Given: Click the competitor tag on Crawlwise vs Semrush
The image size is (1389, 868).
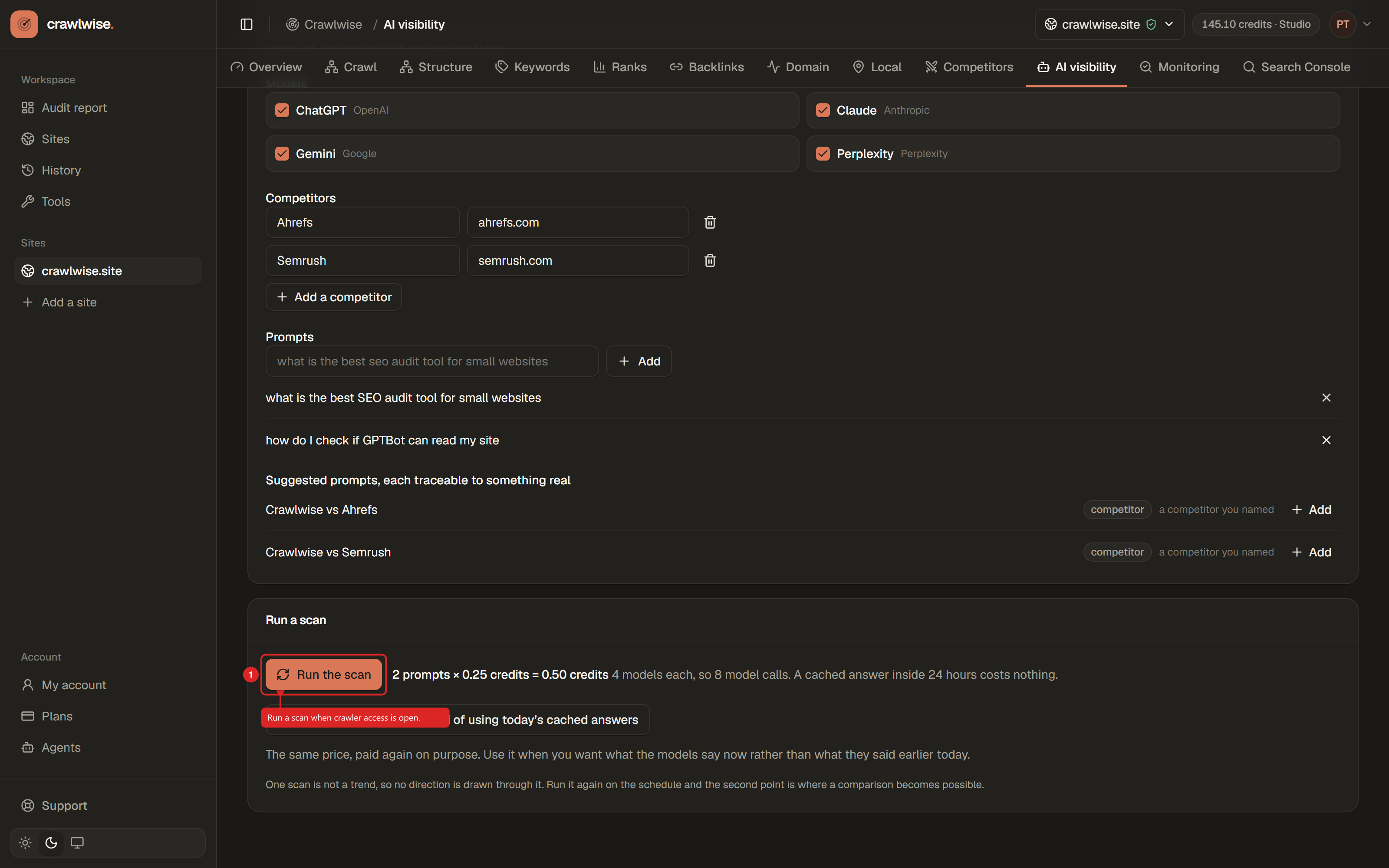Looking at the screenshot, I should tap(1117, 552).
